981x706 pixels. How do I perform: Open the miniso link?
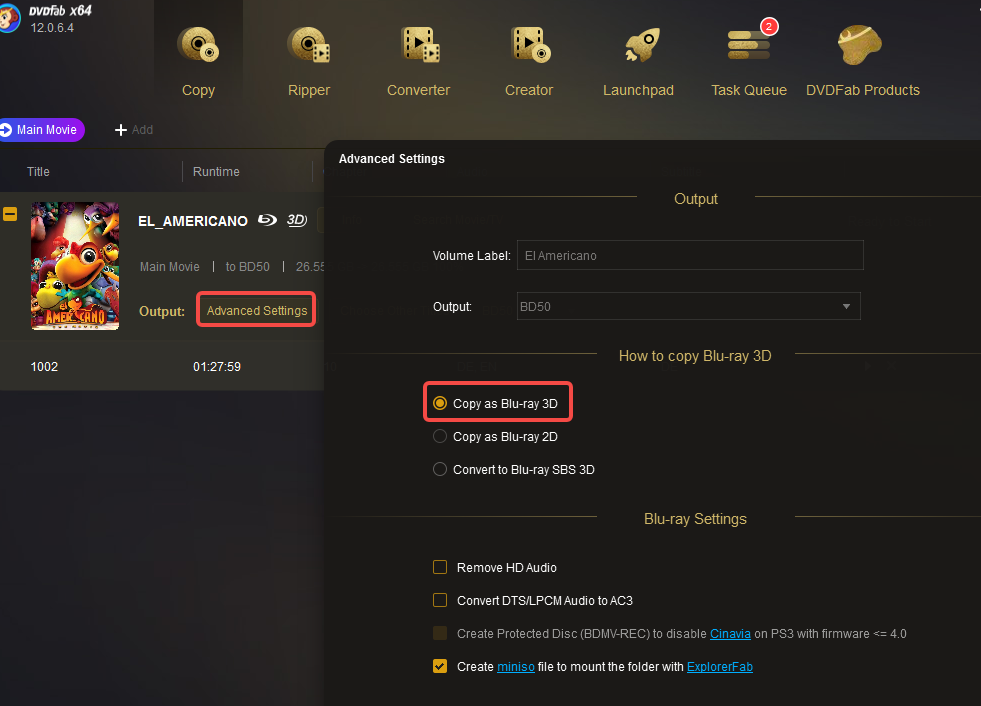coord(516,667)
